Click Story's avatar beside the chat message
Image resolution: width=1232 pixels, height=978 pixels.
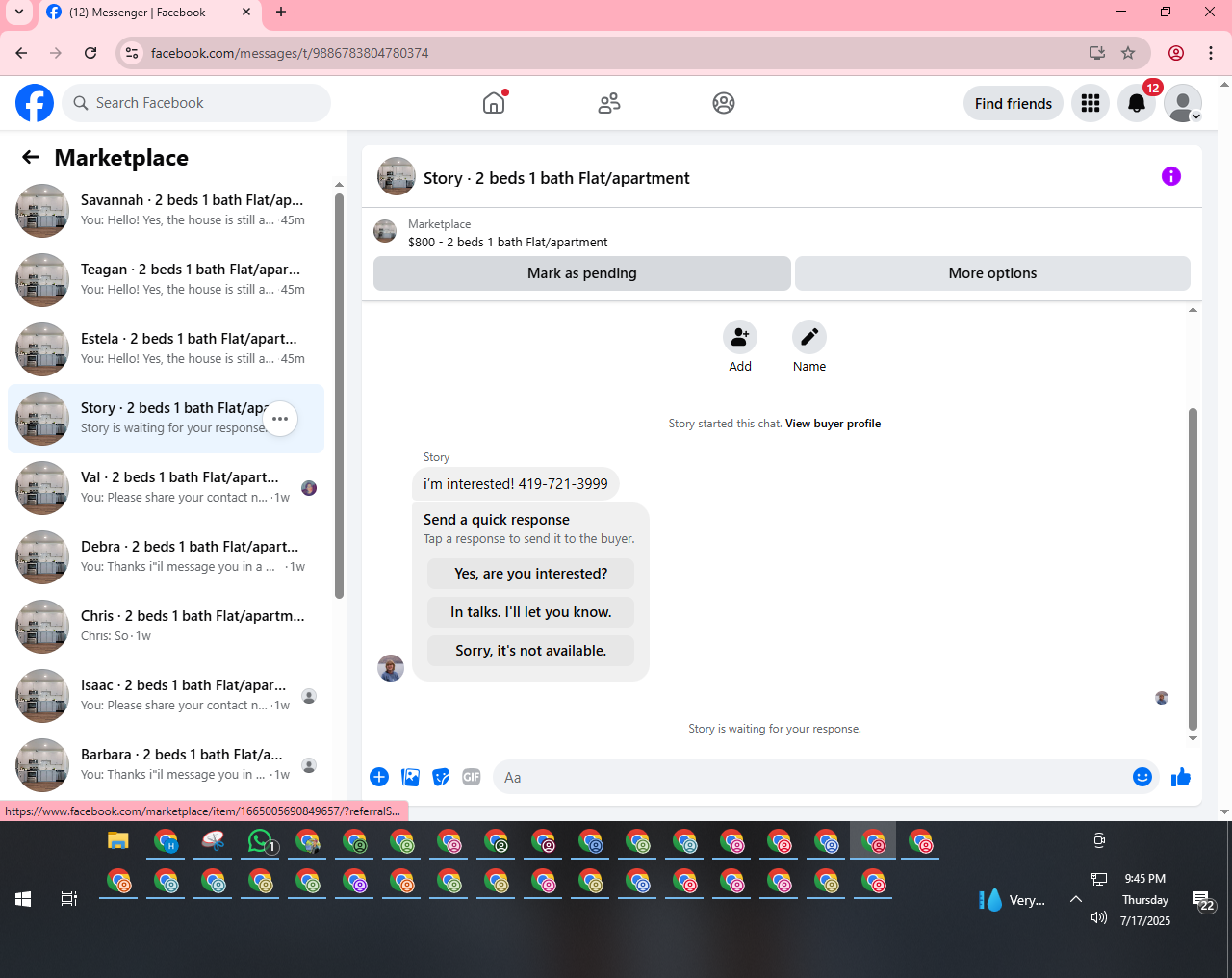[391, 668]
